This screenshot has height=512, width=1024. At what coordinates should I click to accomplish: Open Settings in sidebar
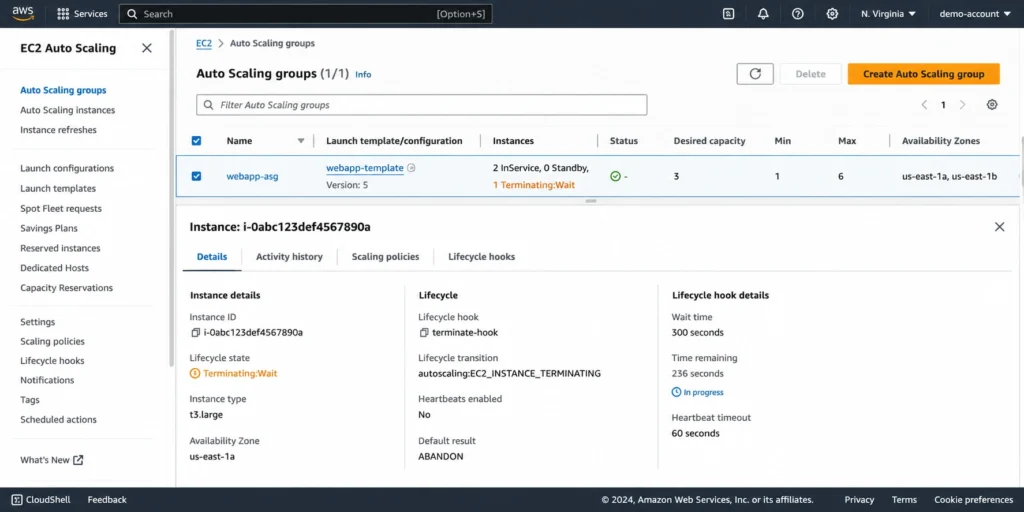click(38, 322)
